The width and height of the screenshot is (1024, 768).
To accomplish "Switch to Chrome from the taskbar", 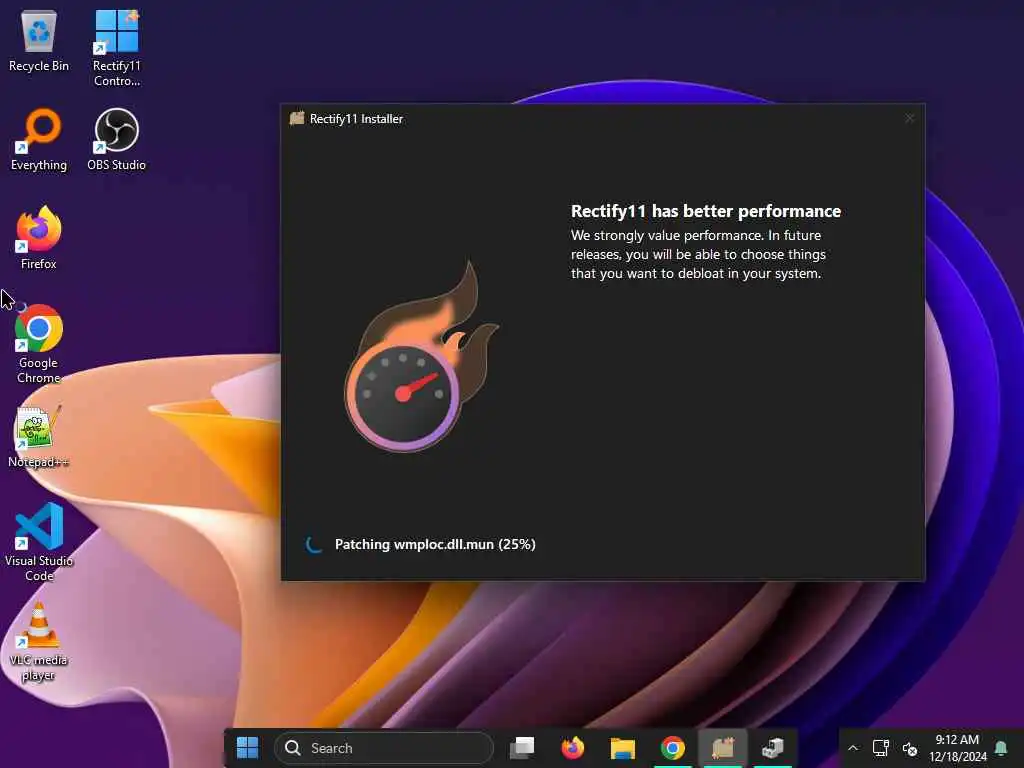I will 673,748.
